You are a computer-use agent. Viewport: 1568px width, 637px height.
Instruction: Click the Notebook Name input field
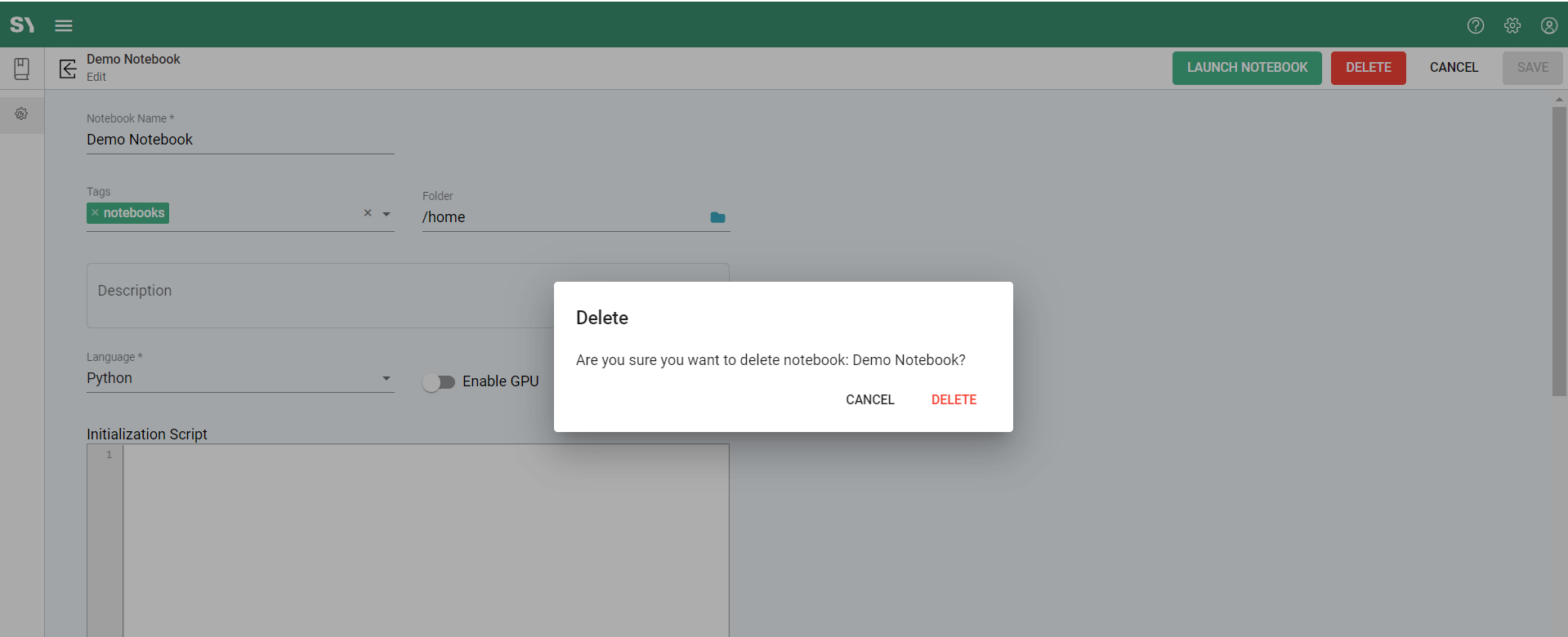(x=240, y=140)
